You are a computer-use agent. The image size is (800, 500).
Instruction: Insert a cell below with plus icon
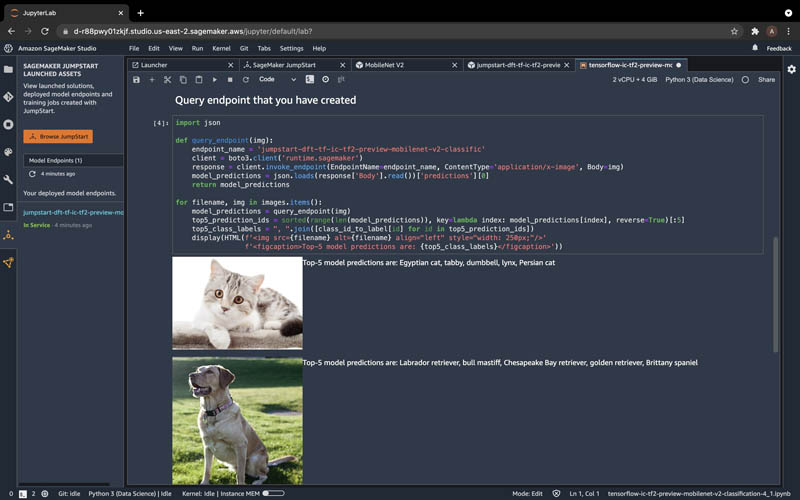(x=152, y=80)
